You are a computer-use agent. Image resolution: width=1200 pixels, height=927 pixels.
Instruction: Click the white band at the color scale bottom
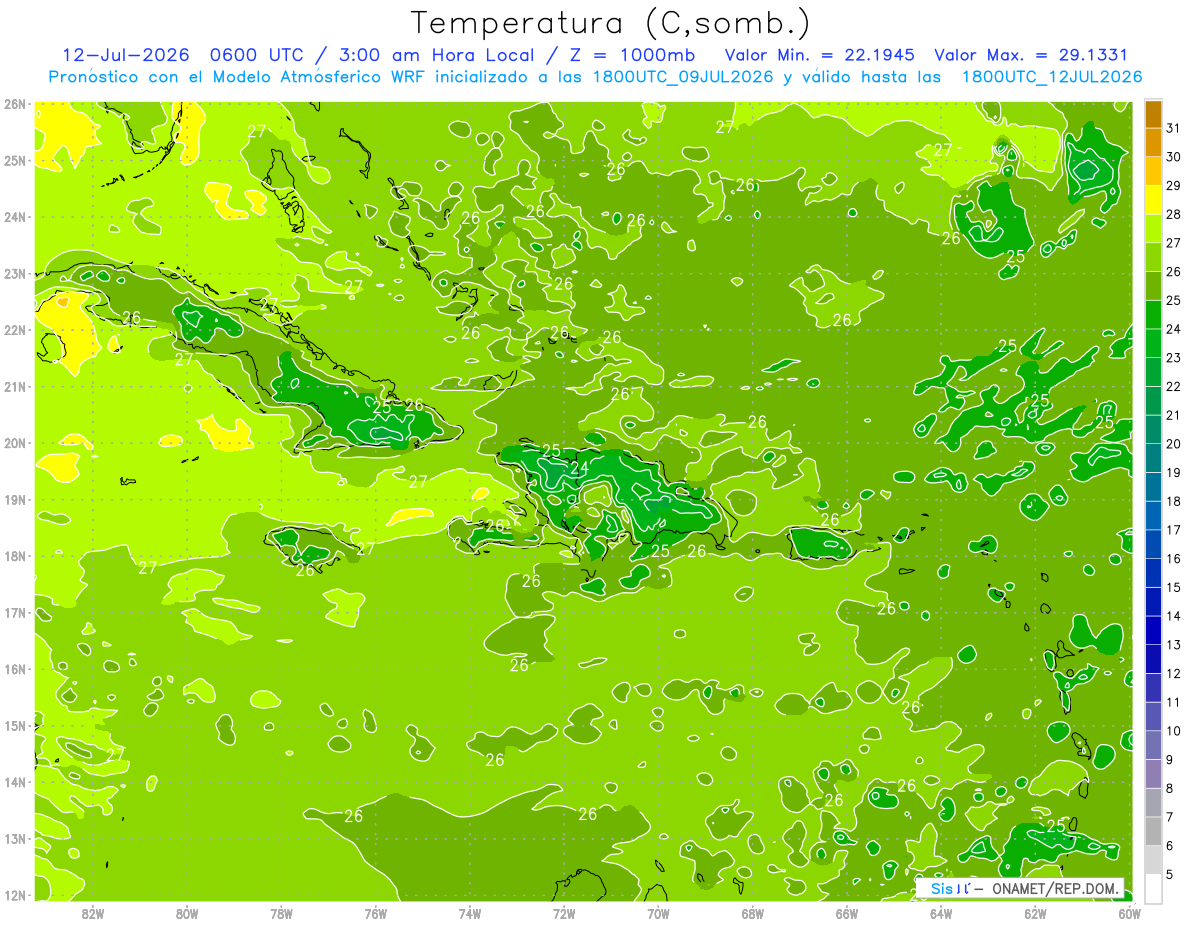(1153, 888)
